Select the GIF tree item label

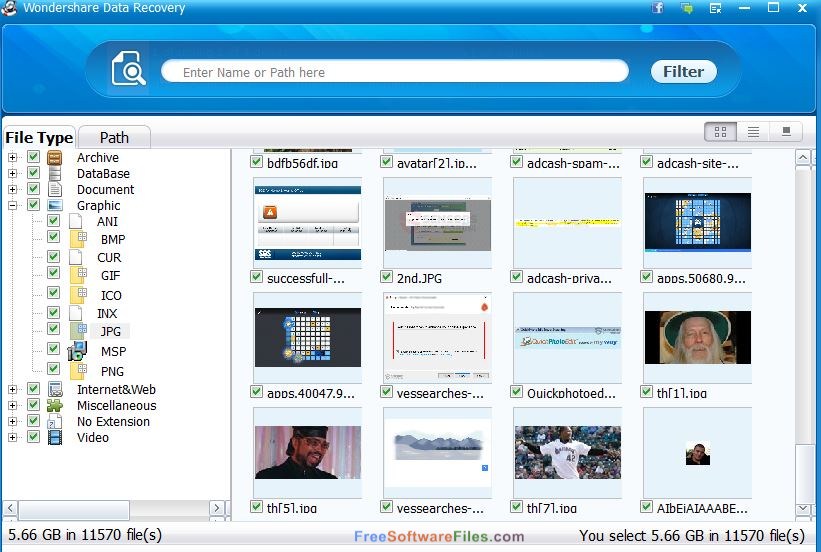pyautogui.click(x=110, y=275)
